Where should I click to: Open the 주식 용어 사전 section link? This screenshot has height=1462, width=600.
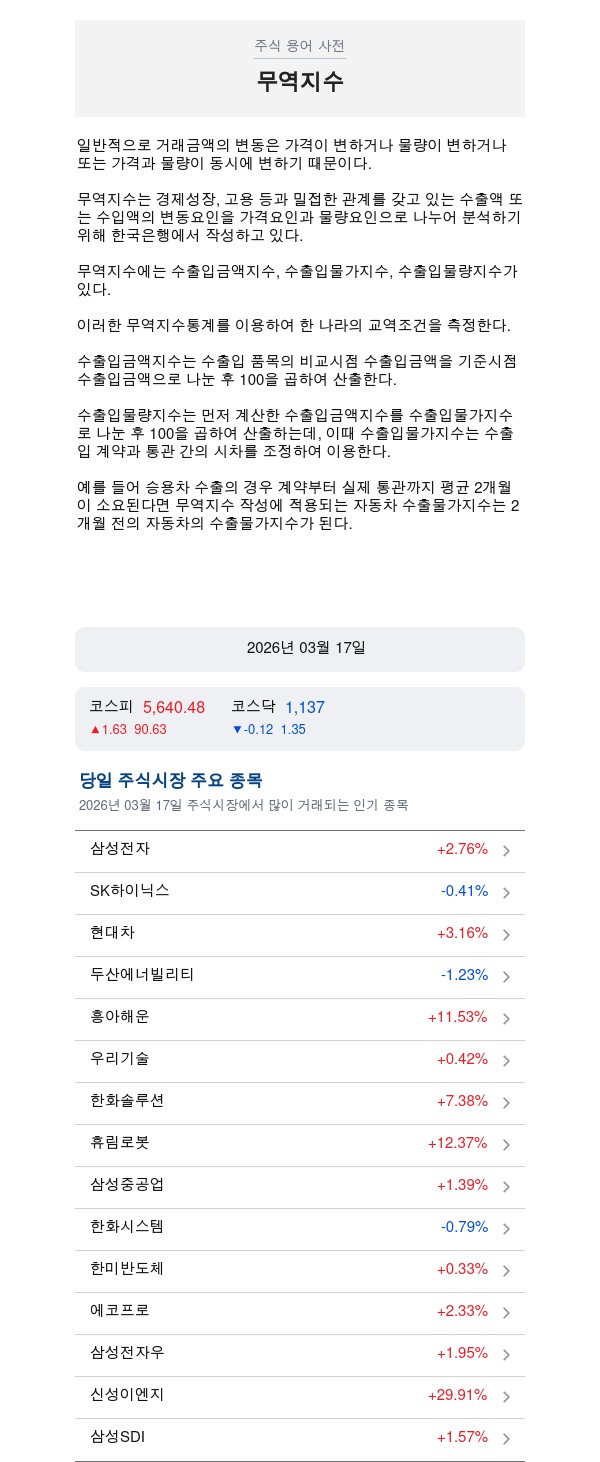pyautogui.click(x=299, y=46)
